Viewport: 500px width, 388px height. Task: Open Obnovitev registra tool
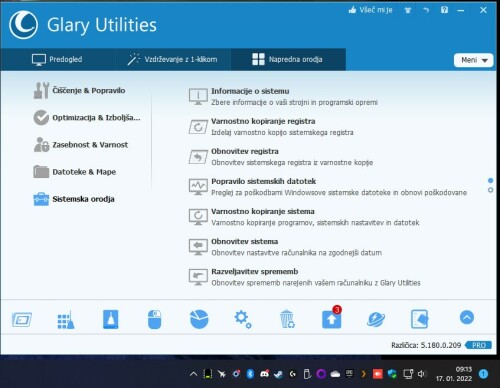tap(281, 157)
